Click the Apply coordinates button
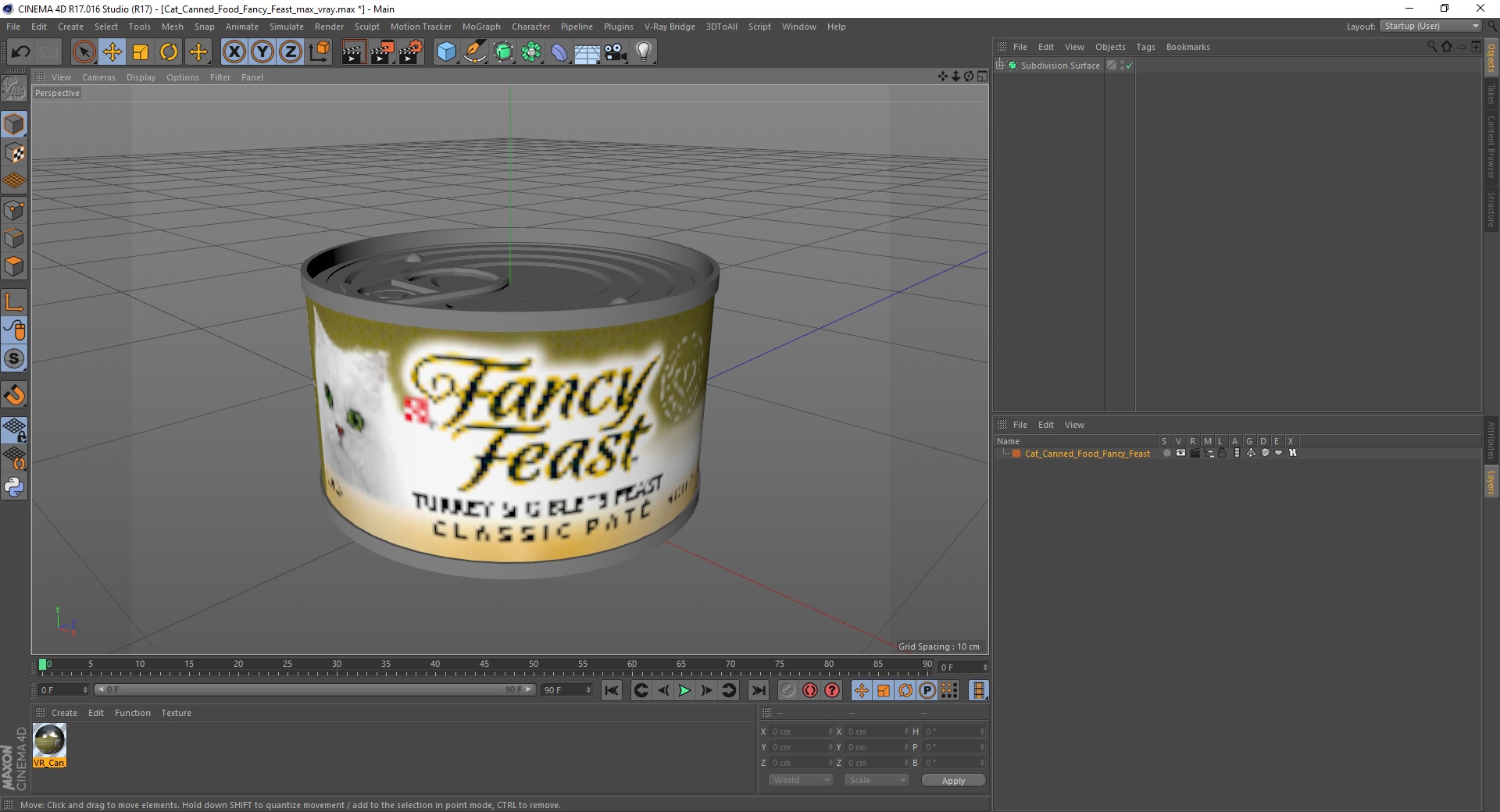This screenshot has width=1500, height=812. point(953,781)
